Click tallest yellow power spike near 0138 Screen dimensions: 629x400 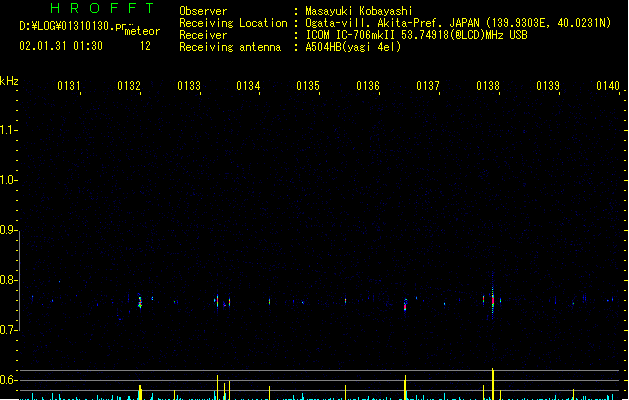coord(493,384)
